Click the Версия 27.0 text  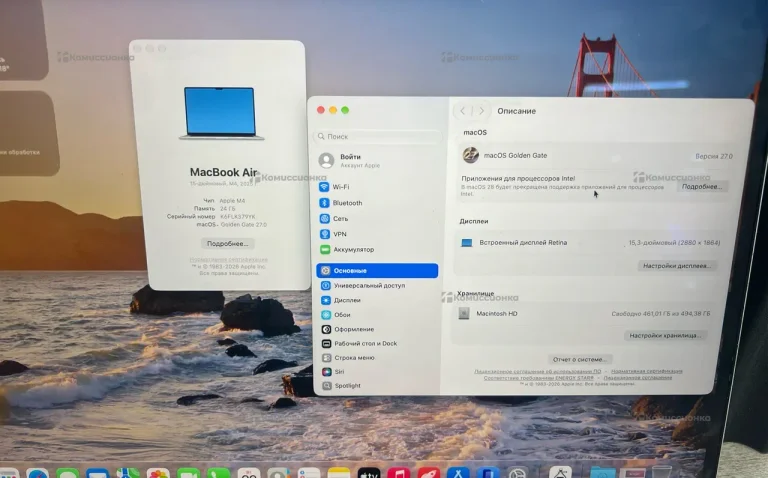(714, 156)
